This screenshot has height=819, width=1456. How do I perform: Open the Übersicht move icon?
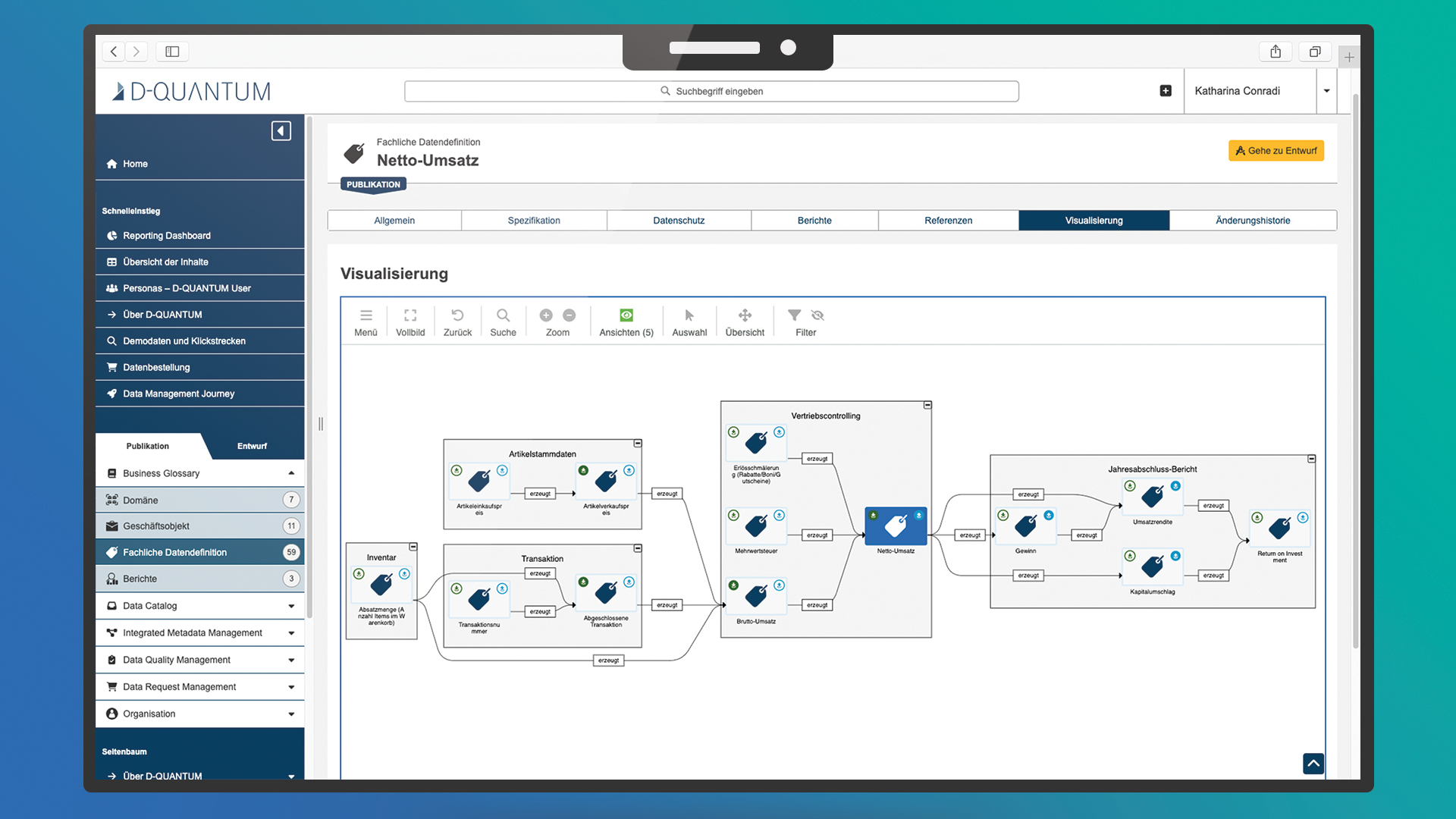pos(745,315)
